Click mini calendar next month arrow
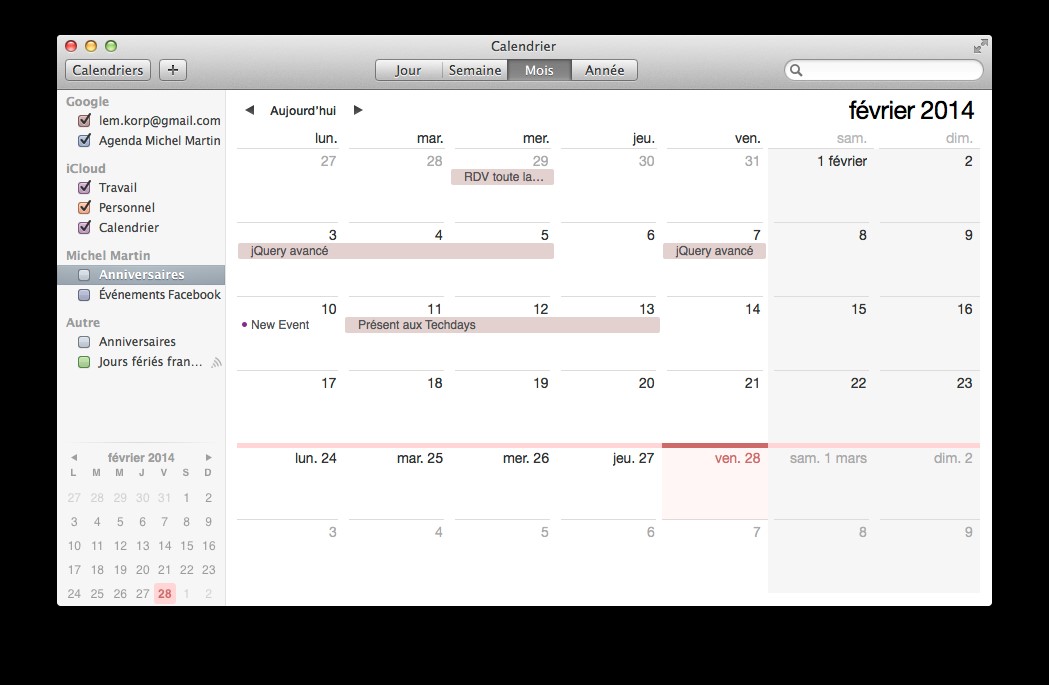1049x685 pixels. [209, 458]
